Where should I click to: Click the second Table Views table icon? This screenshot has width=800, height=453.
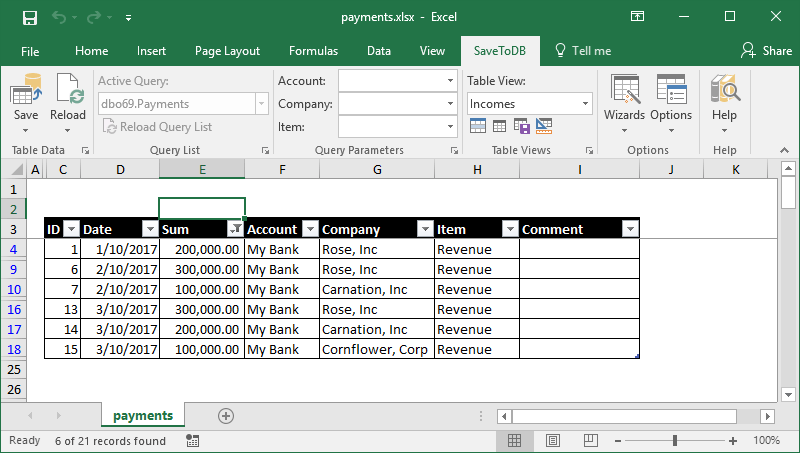pos(499,125)
